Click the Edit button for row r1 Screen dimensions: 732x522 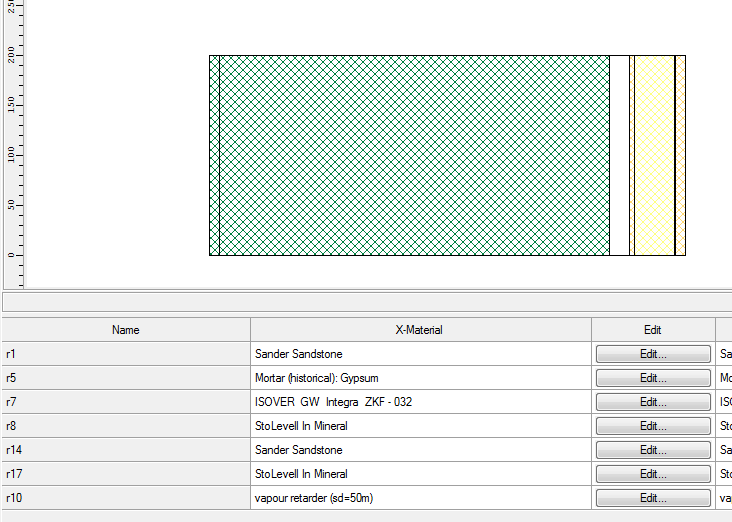[653, 354]
